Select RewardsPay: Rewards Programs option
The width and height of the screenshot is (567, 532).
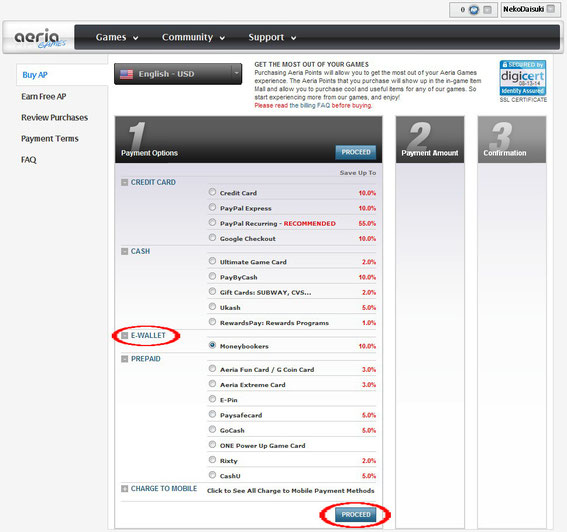(212, 322)
